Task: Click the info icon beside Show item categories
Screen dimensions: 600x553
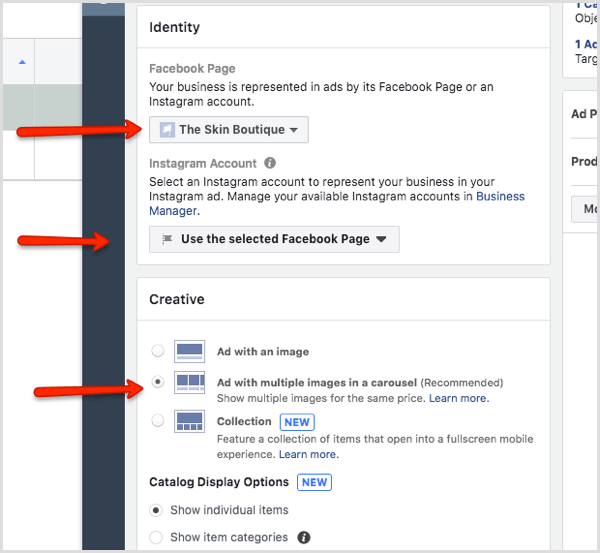Action: pos(304,537)
